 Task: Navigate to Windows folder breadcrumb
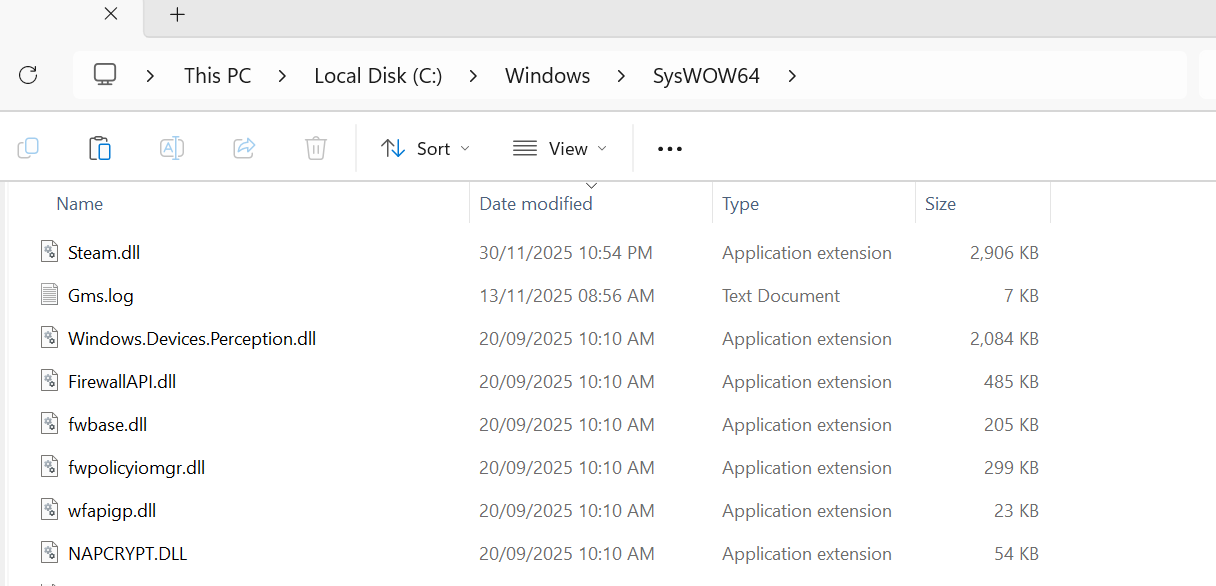pos(547,76)
